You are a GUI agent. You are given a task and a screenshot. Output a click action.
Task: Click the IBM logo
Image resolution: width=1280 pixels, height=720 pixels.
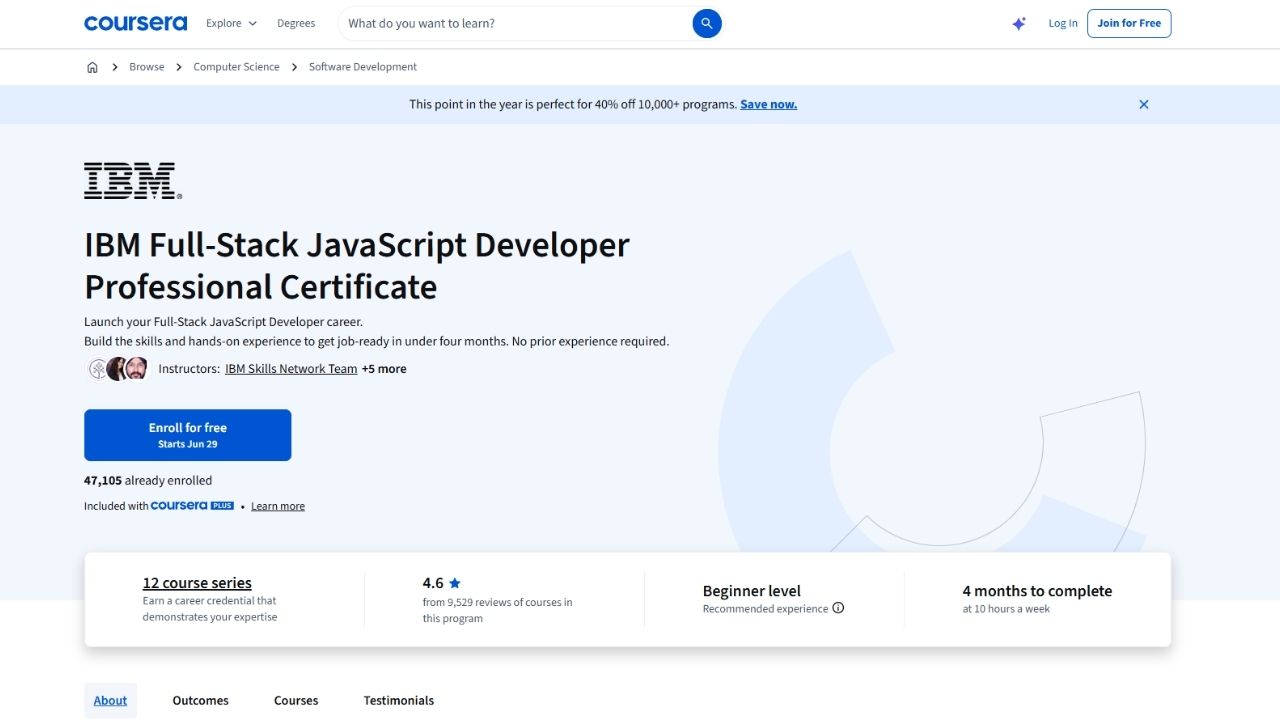tap(133, 181)
